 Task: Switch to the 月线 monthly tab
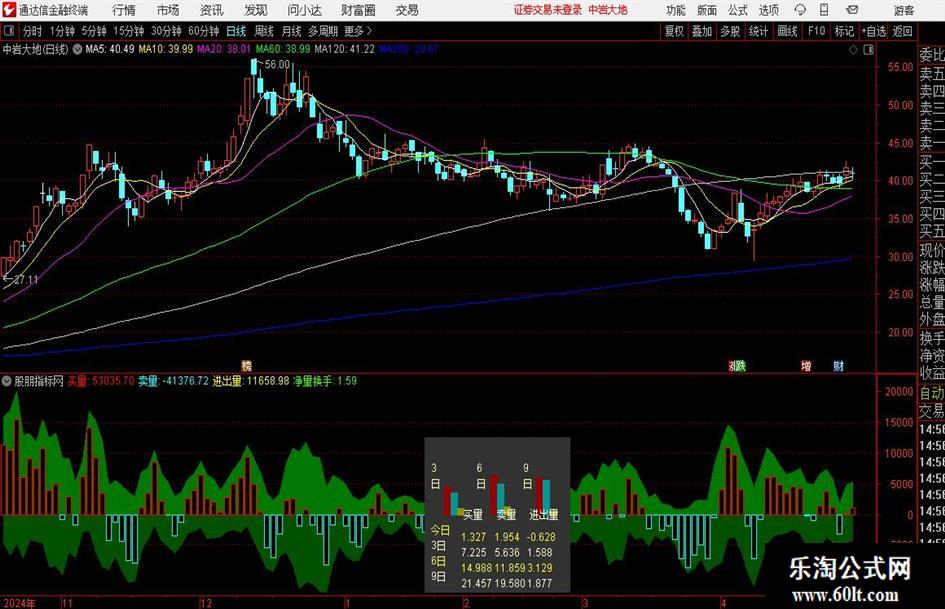point(291,31)
